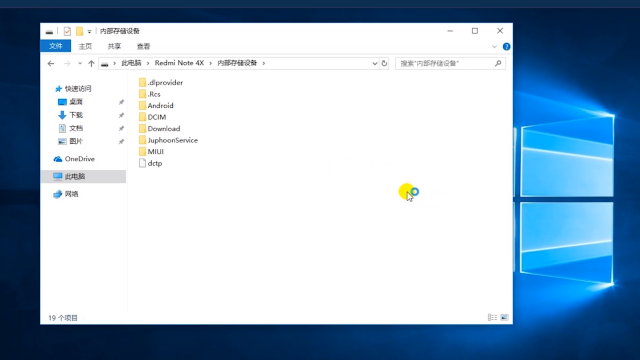Image resolution: width=640 pixels, height=360 pixels.
Task: Open the recent locations dropdown arrow
Action: coord(80,63)
